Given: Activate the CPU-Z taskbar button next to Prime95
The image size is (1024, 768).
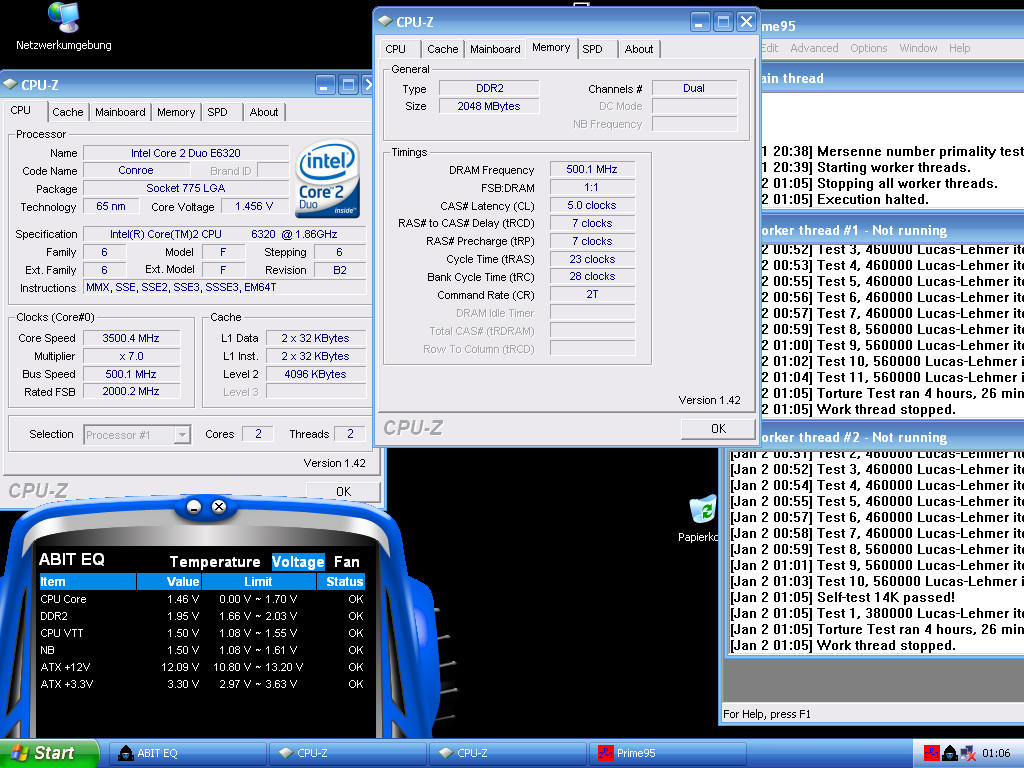Looking at the screenshot, I should (507, 753).
